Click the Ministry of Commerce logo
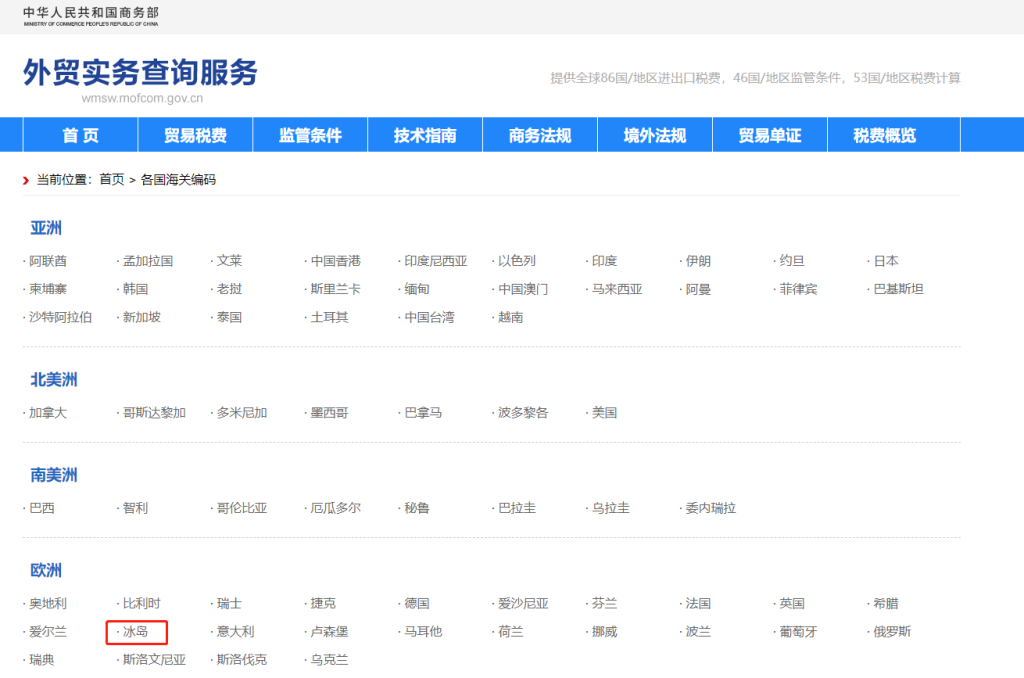The width and height of the screenshot is (1024, 678). [x=91, y=16]
